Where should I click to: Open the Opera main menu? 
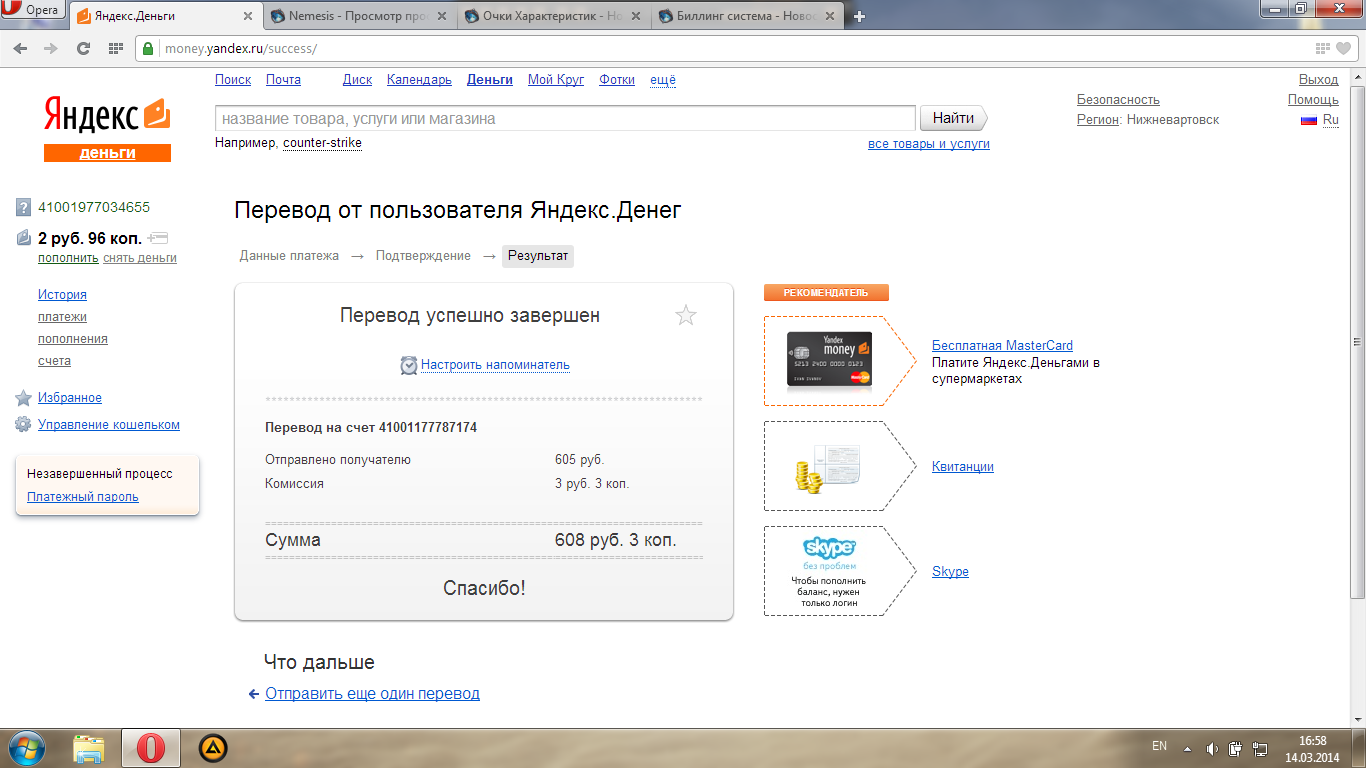pos(33,10)
